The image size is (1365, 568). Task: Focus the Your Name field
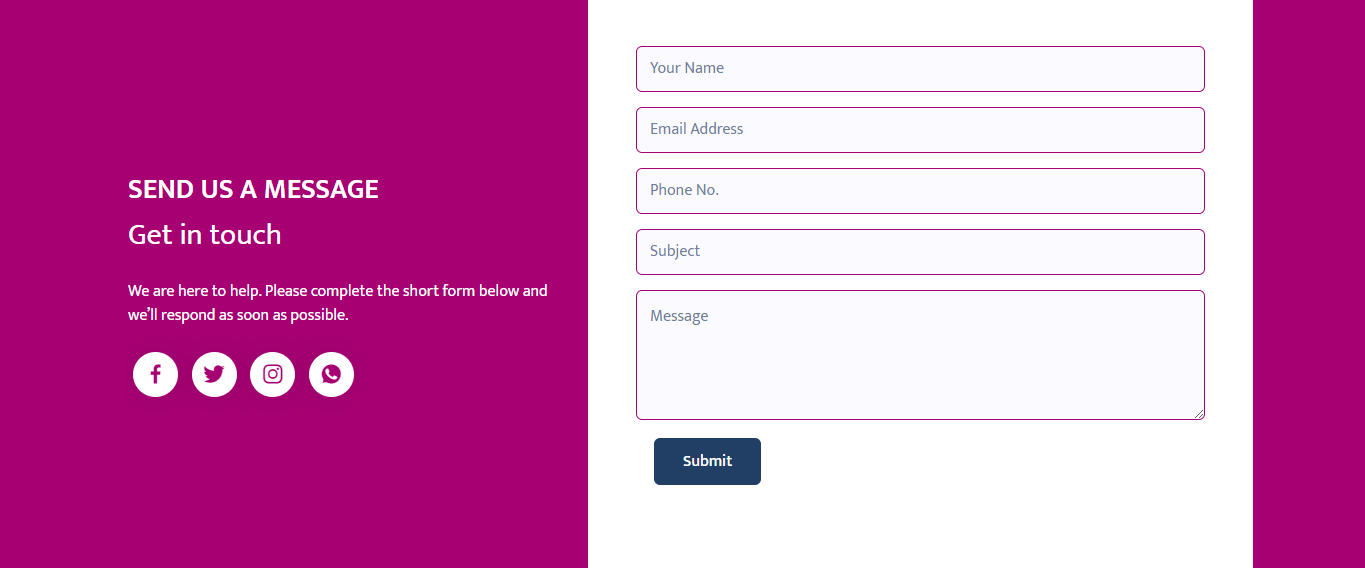click(x=920, y=69)
